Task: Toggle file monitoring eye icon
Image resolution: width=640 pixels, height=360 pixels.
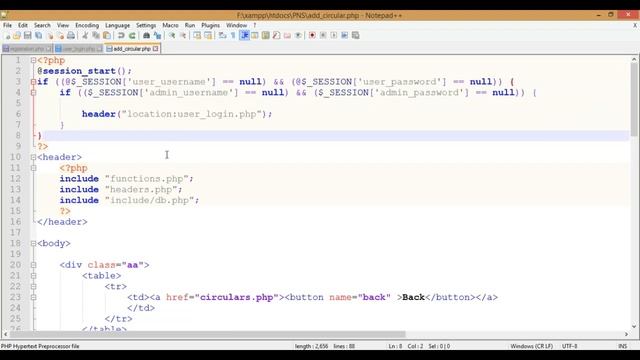Action: pyautogui.click(x=298, y=36)
